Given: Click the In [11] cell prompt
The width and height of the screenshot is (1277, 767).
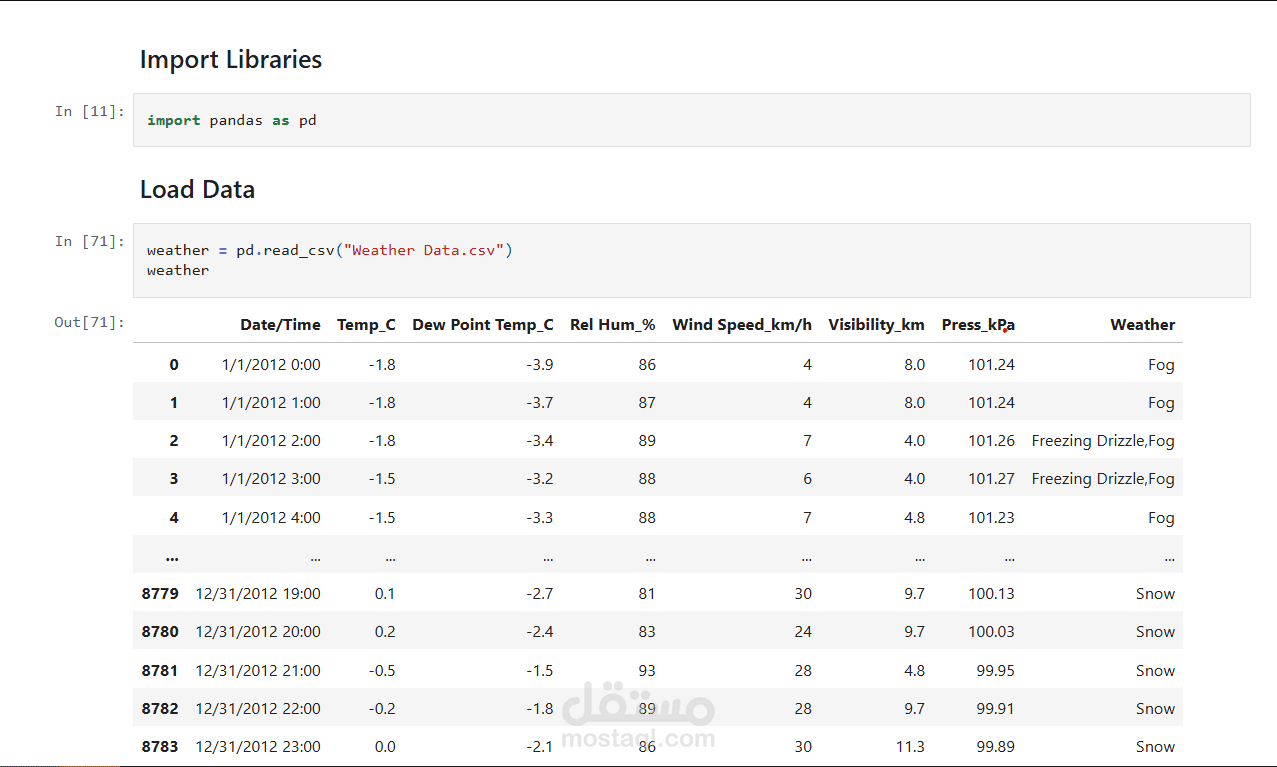Looking at the screenshot, I should coord(90,111).
